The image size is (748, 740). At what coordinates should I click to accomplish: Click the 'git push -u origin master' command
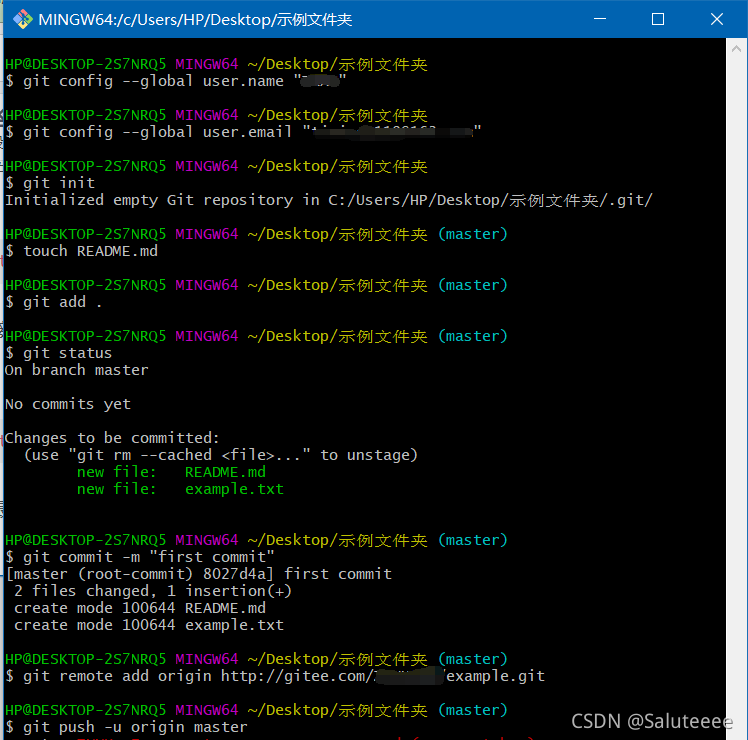(x=126, y=727)
